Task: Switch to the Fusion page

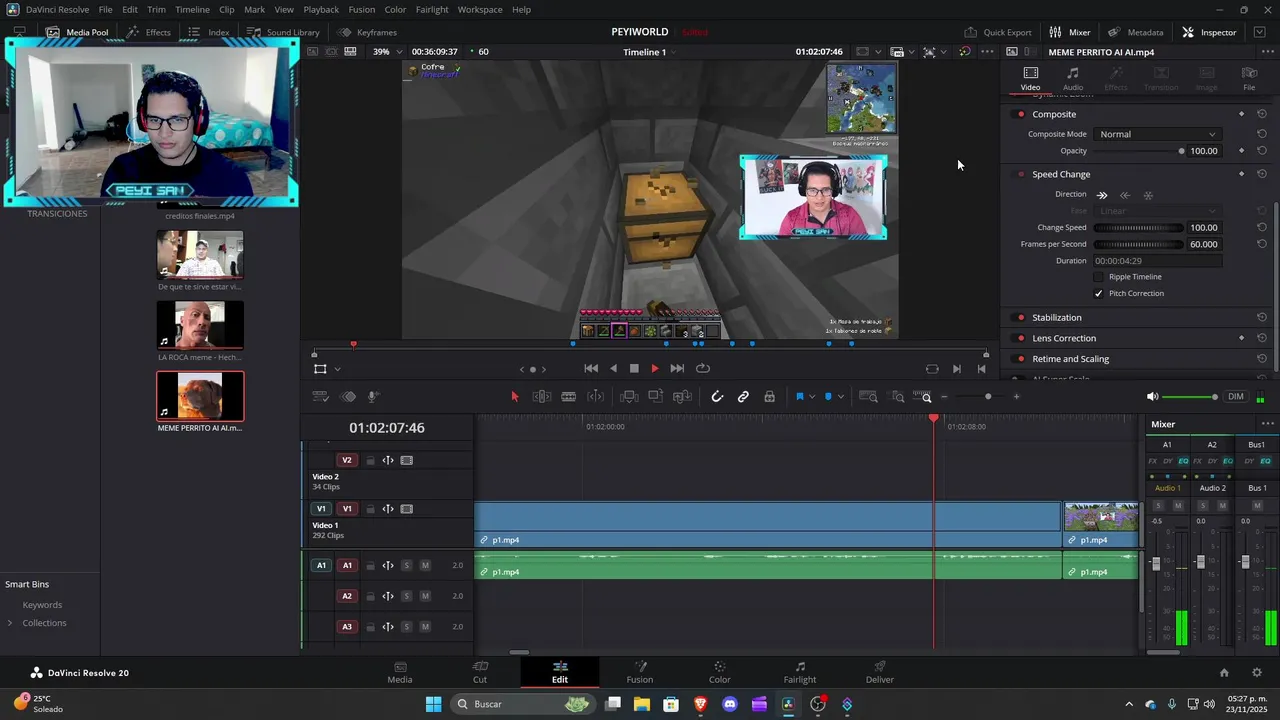Action: coord(640,671)
